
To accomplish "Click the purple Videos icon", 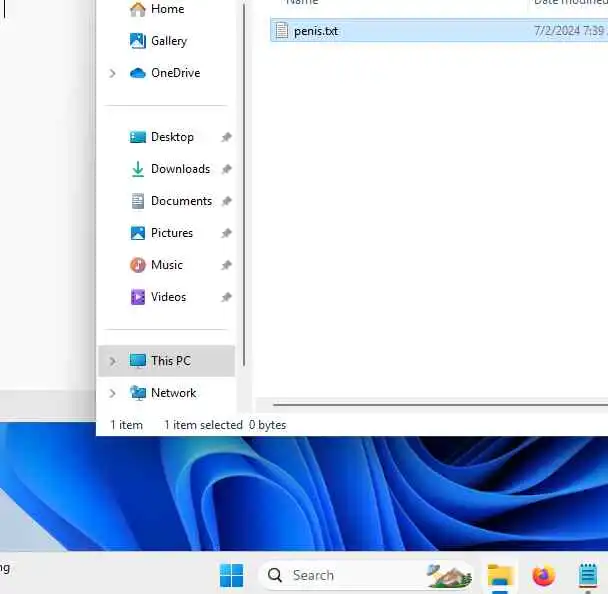I will click(138, 297).
